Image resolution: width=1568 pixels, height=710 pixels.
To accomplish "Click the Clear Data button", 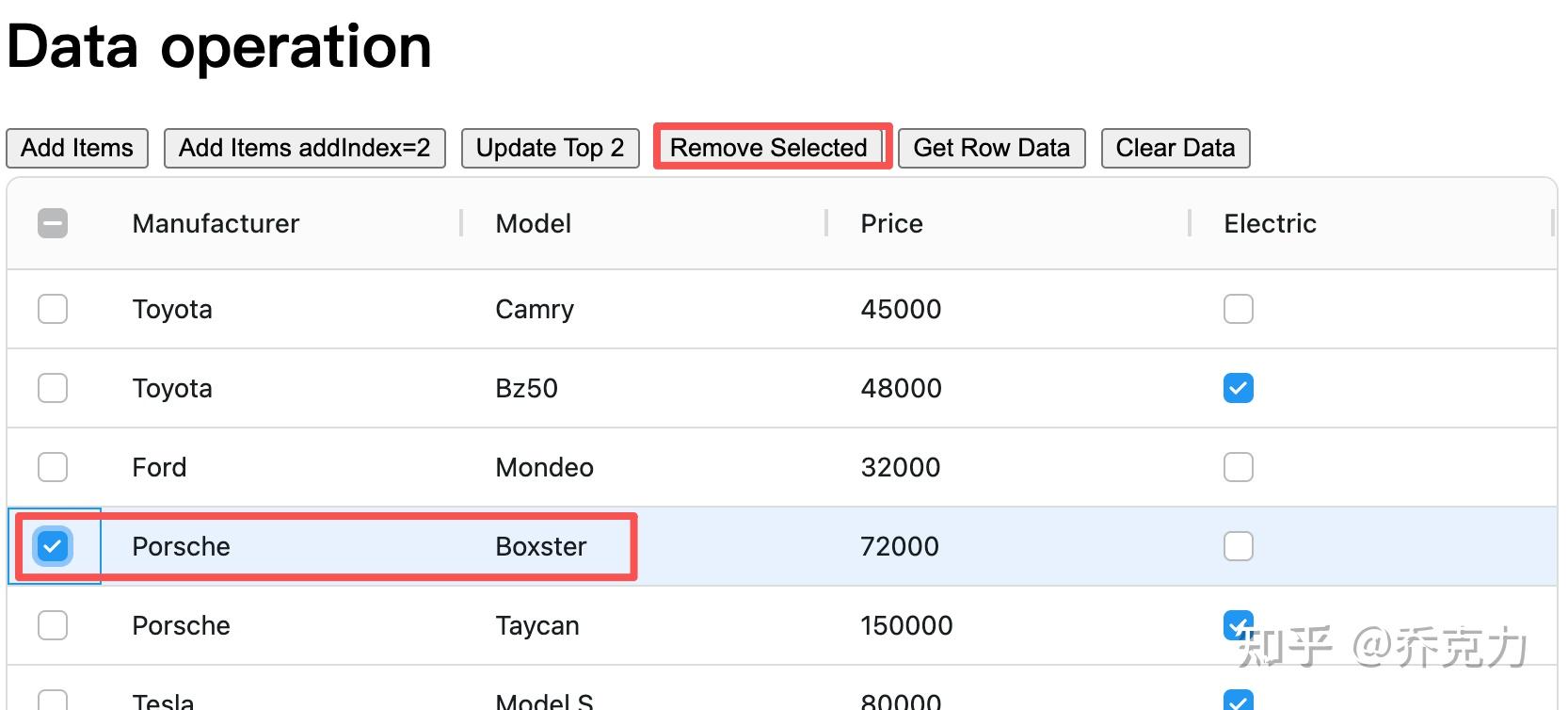I will (x=1176, y=148).
